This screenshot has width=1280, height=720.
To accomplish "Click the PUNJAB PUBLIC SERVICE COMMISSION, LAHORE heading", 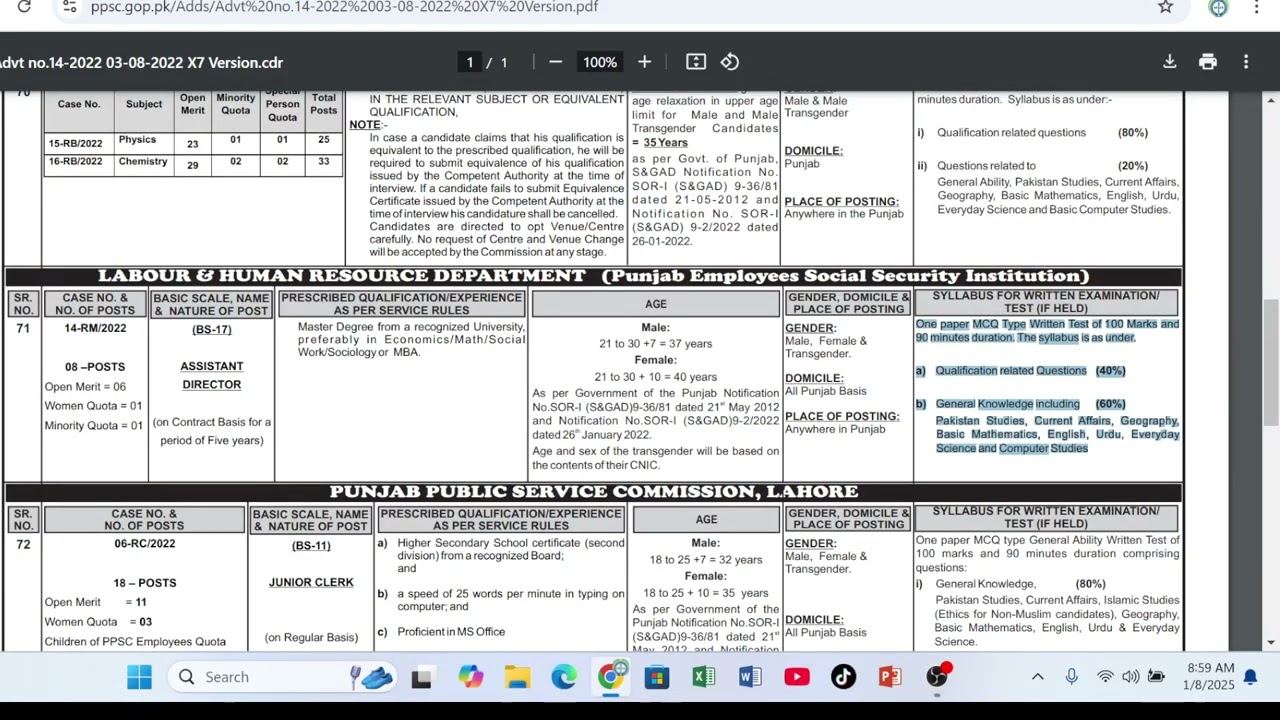I will click(594, 492).
